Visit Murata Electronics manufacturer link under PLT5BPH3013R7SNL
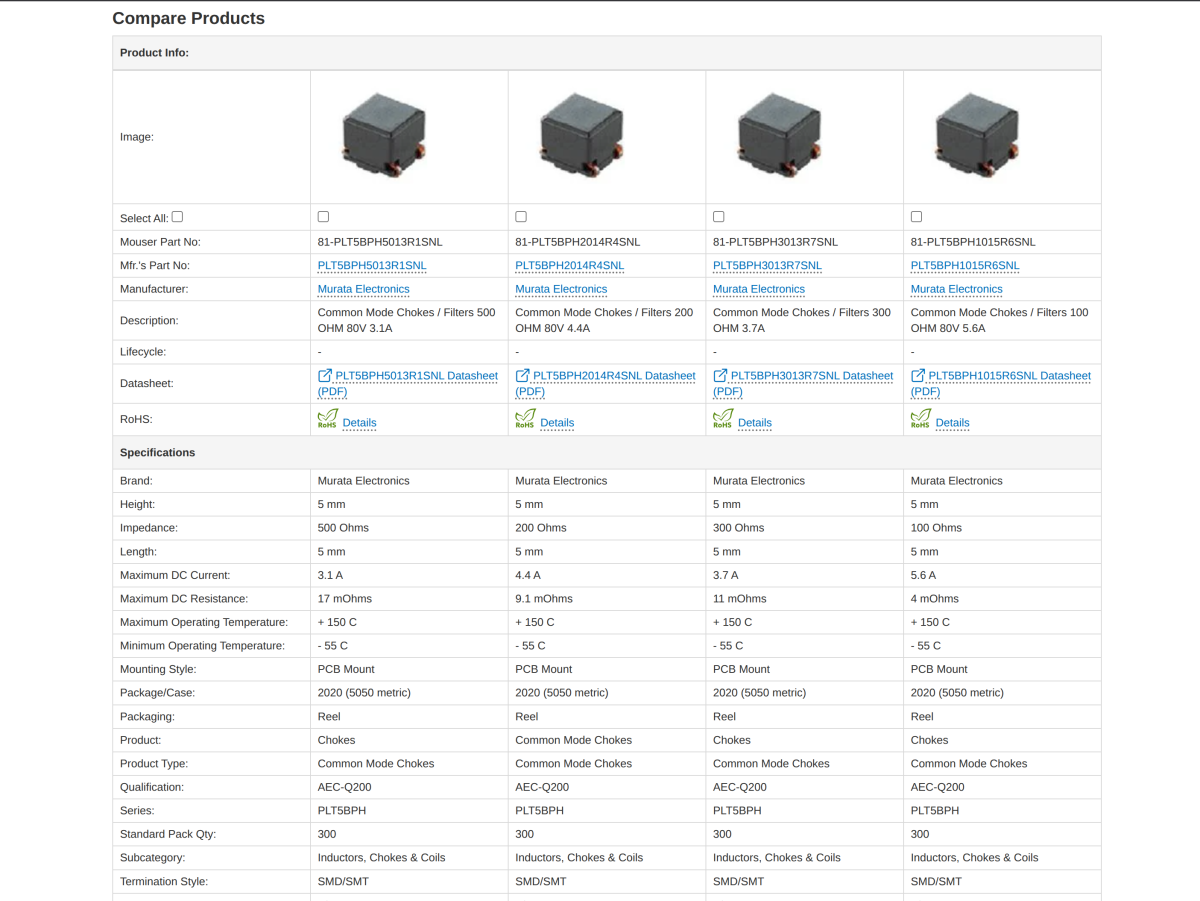This screenshot has height=901, width=1200. 759,289
